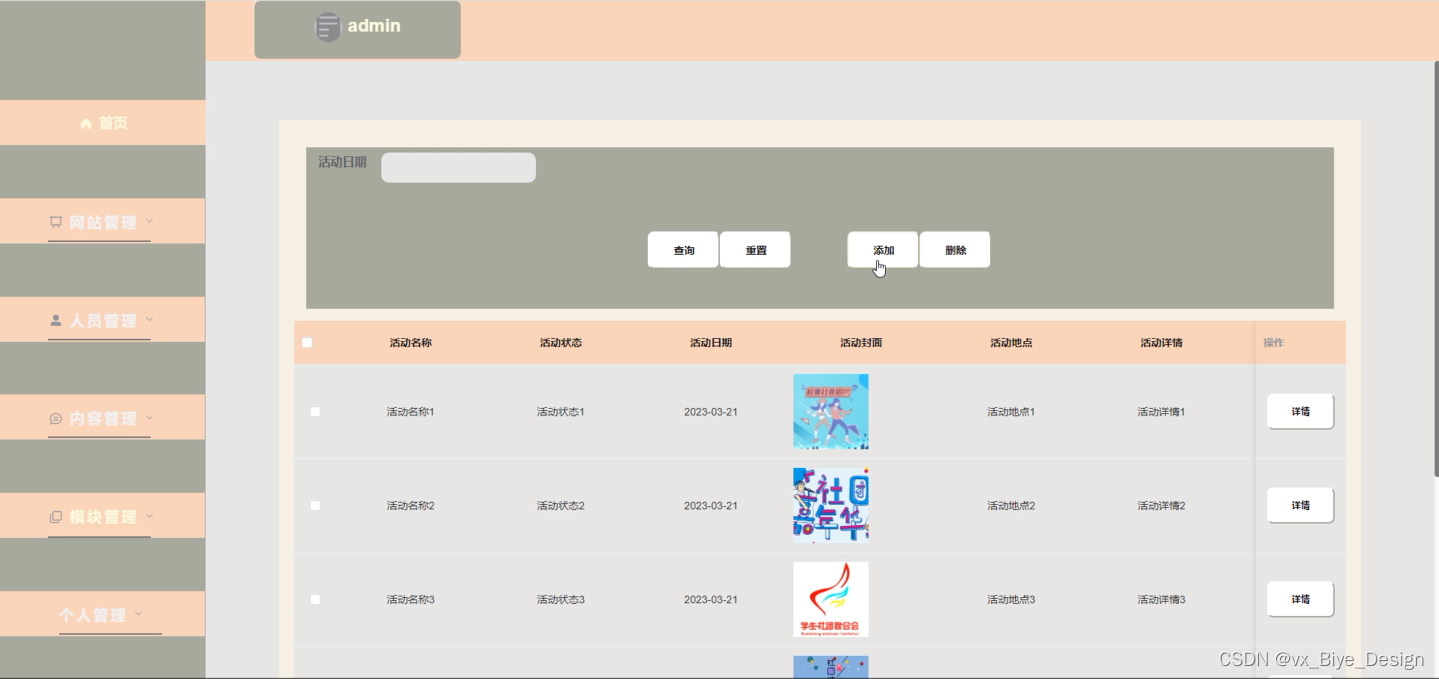Focus the 活动日期 date input field
The height and width of the screenshot is (679, 1439).
click(458, 167)
